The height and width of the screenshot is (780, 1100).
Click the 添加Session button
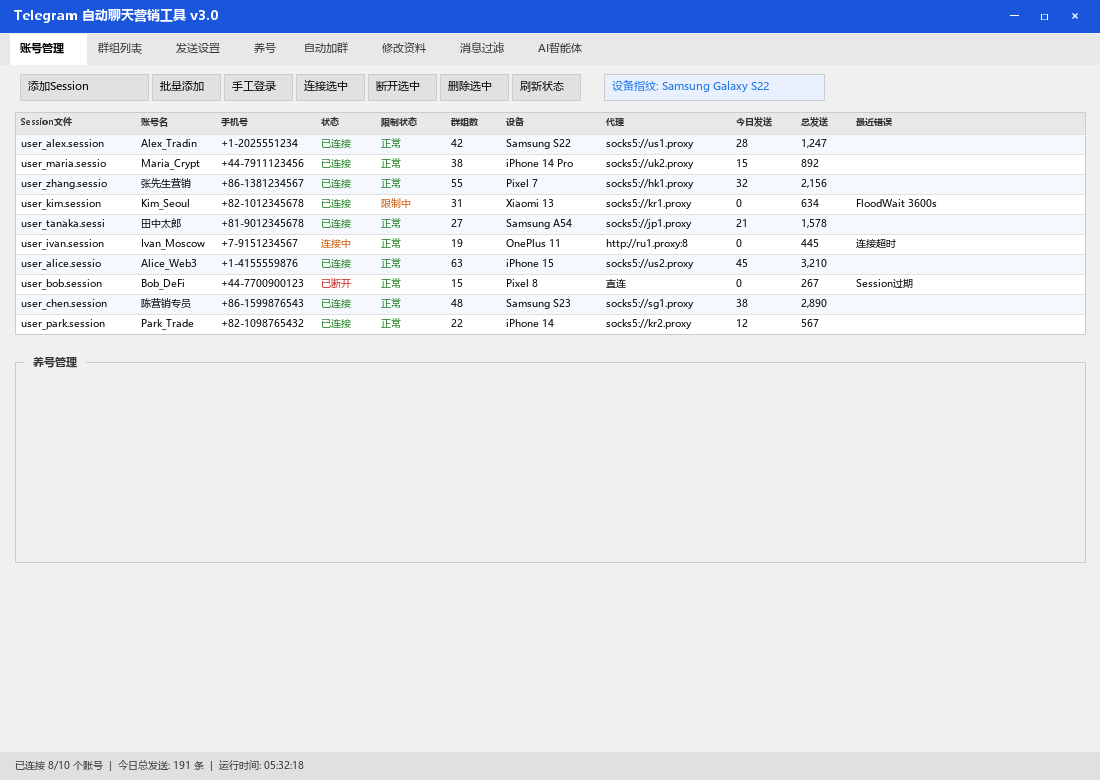(x=84, y=87)
